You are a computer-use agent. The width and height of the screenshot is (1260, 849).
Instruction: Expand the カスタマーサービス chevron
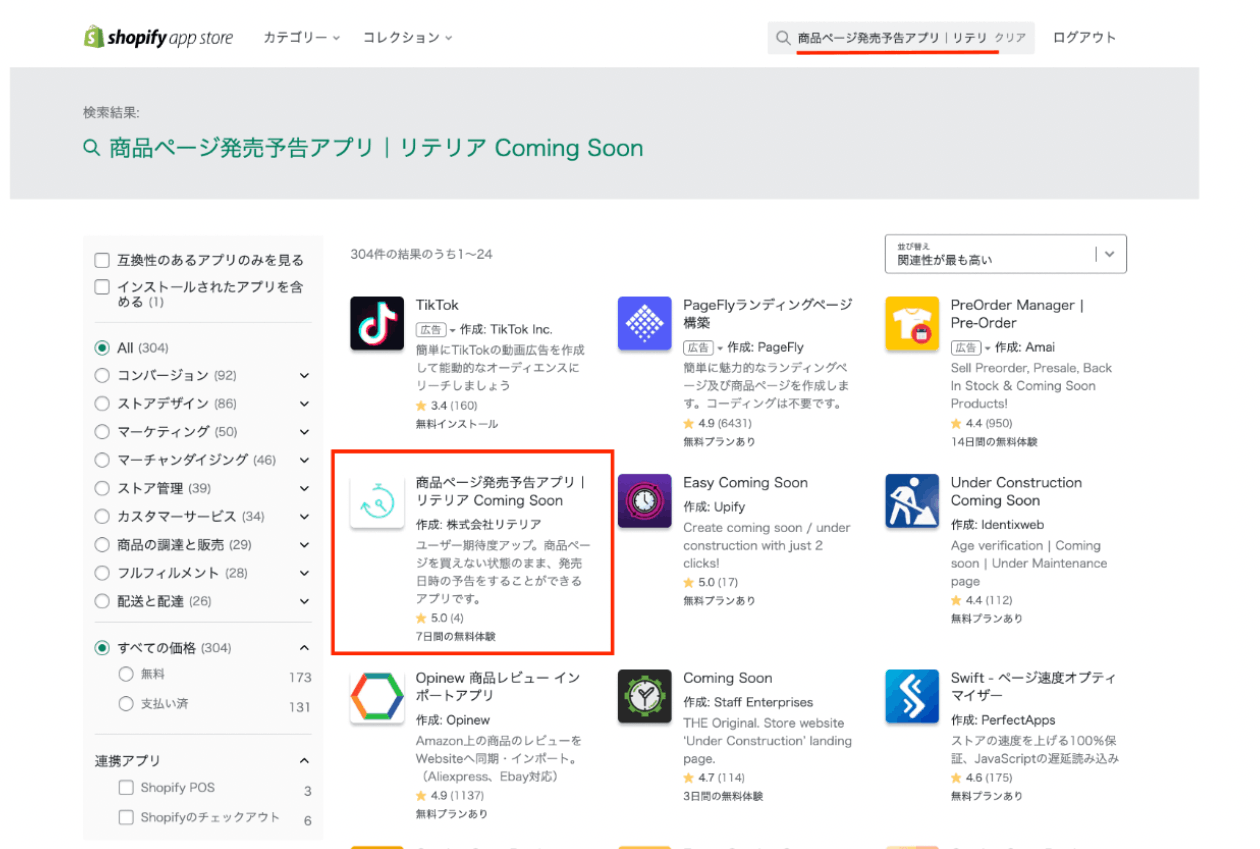point(305,517)
